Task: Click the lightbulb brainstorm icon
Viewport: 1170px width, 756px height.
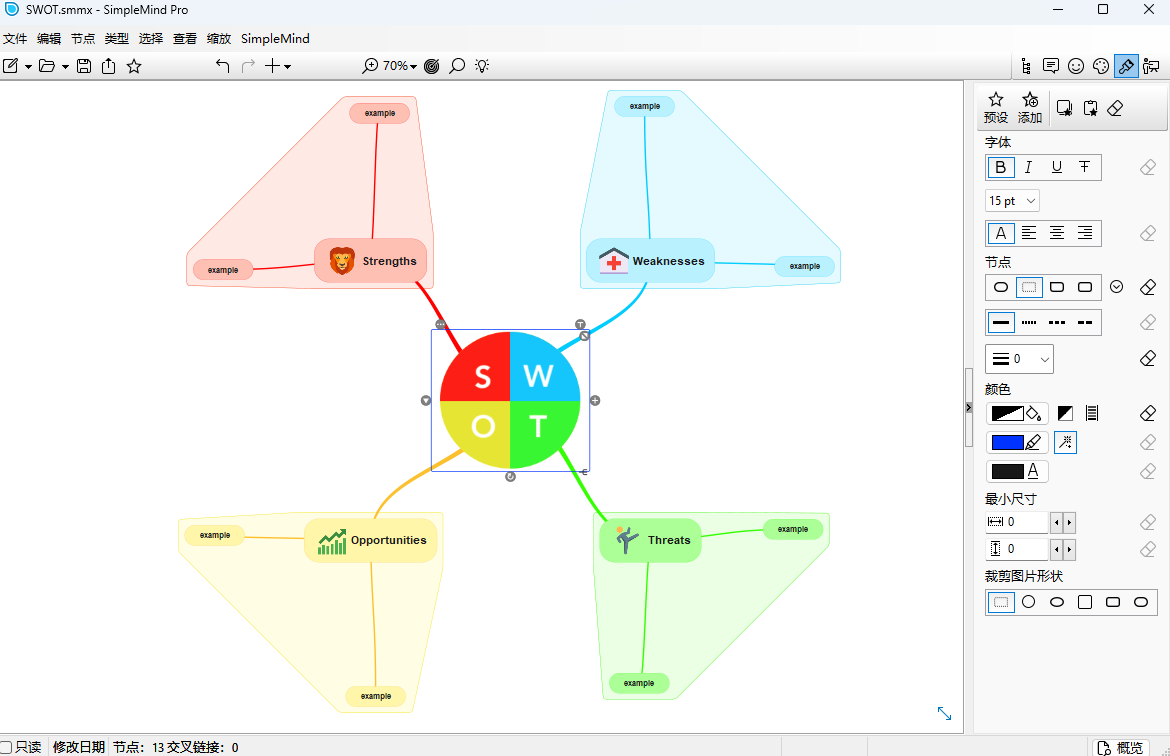Action: point(482,66)
